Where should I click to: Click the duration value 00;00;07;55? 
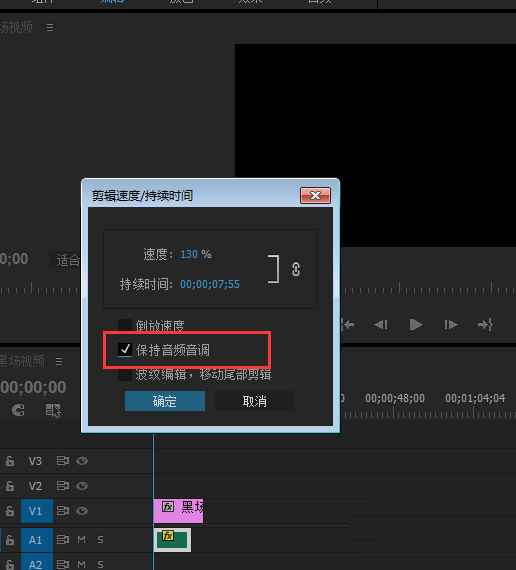click(x=210, y=284)
